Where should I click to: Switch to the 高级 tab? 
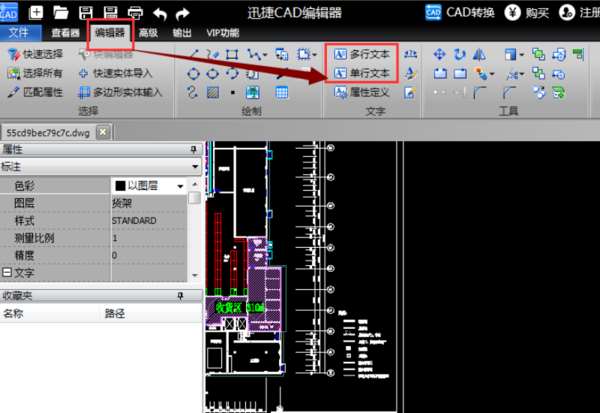(x=148, y=33)
